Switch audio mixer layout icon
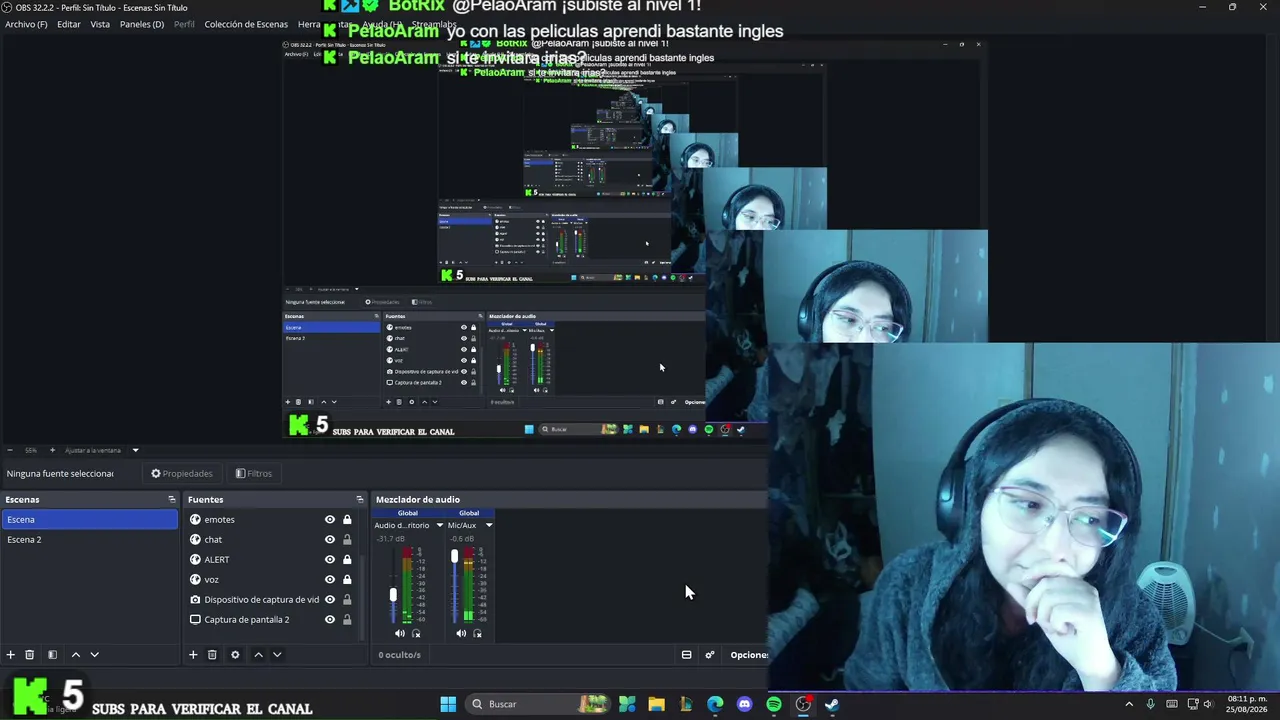 [x=686, y=655]
